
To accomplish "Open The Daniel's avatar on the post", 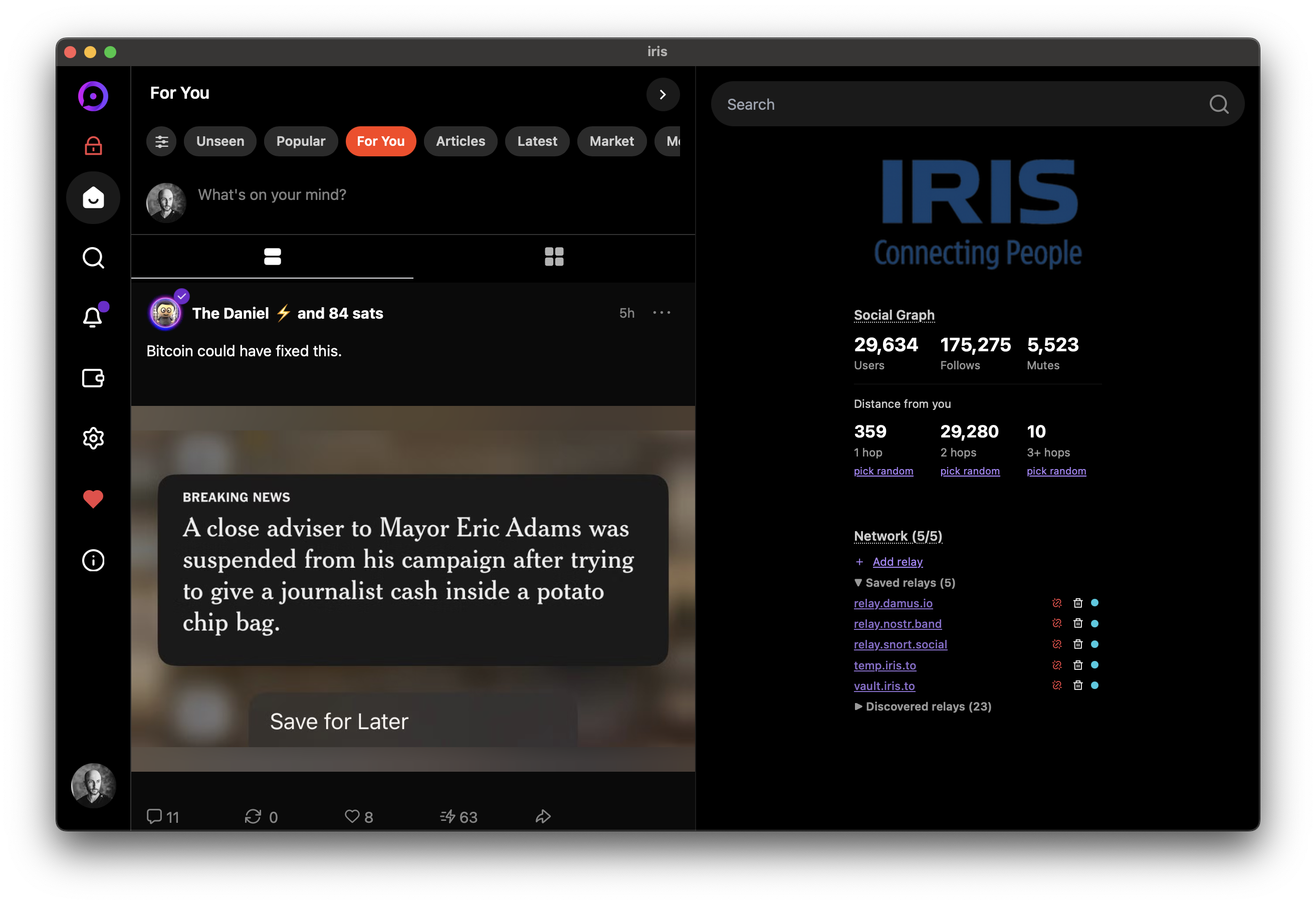I will click(165, 313).
